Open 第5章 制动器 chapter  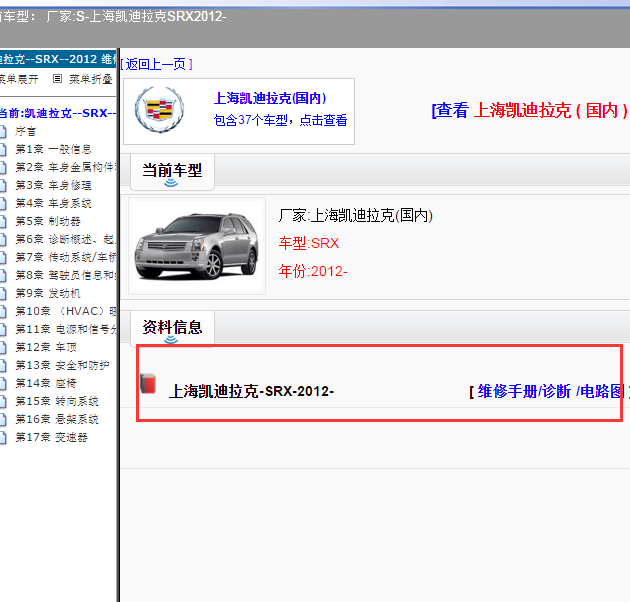pyautogui.click(x=48, y=221)
